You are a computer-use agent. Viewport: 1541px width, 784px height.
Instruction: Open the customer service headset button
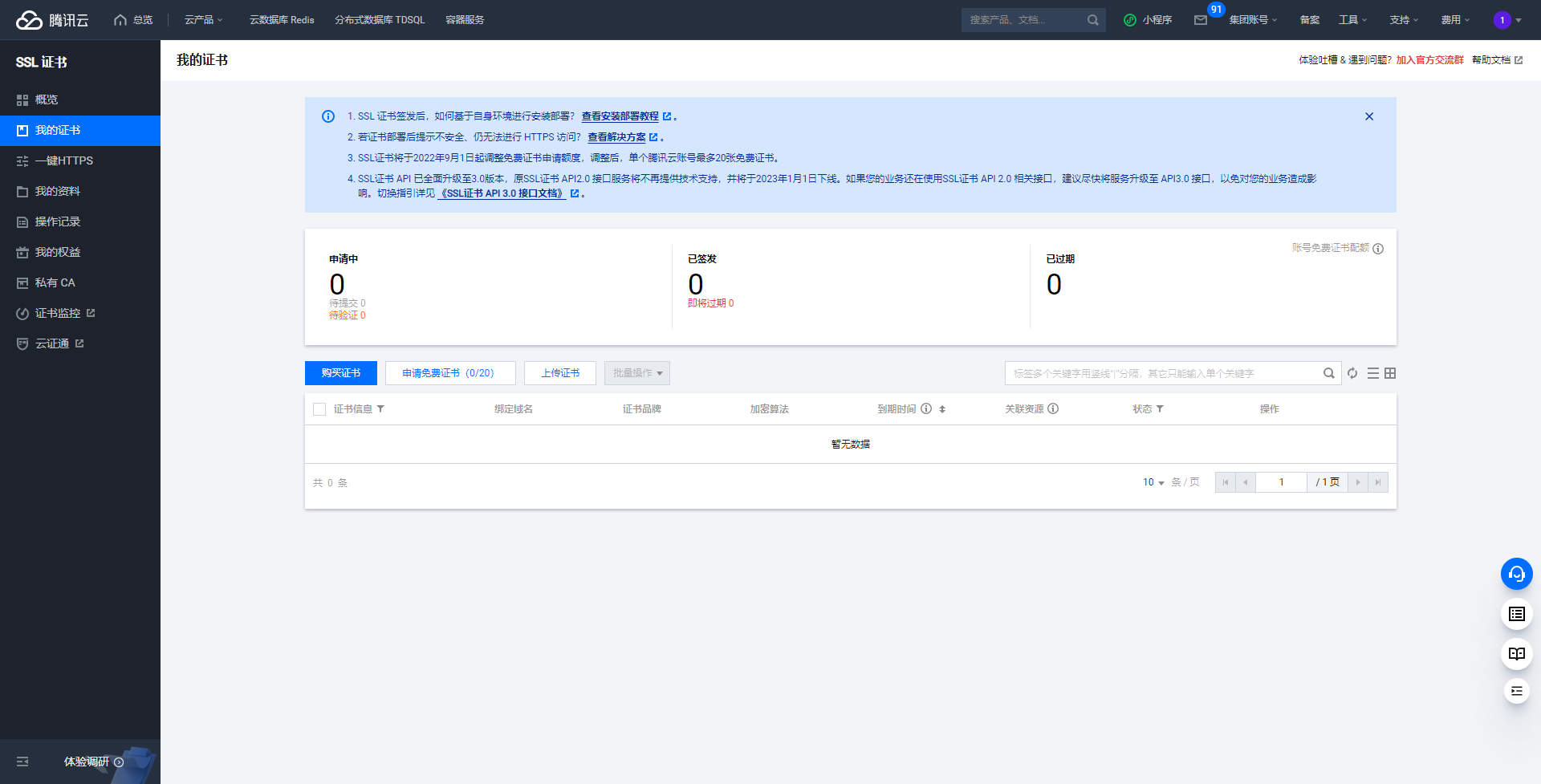[1517, 574]
